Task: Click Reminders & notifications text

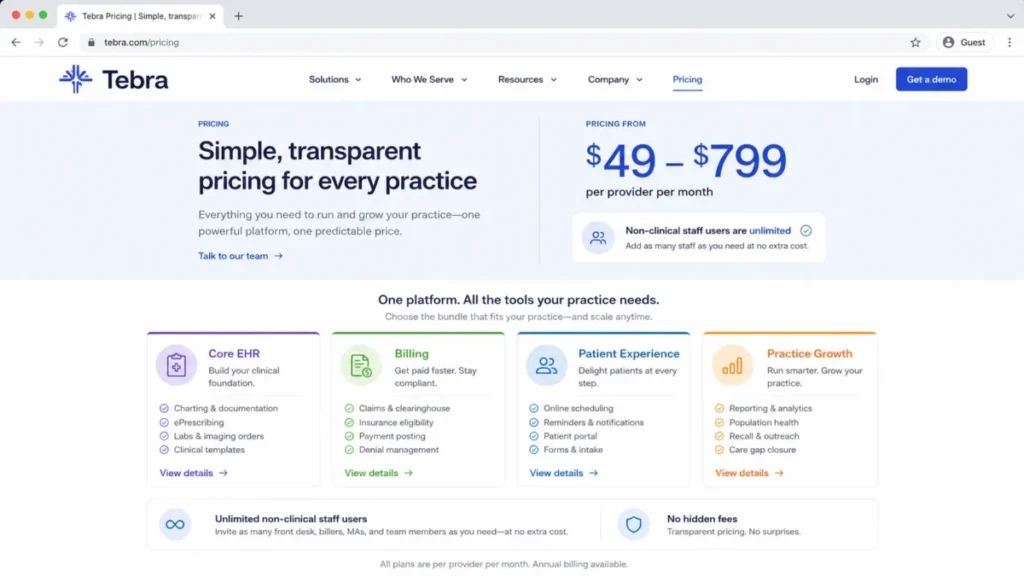Action: coord(594,423)
